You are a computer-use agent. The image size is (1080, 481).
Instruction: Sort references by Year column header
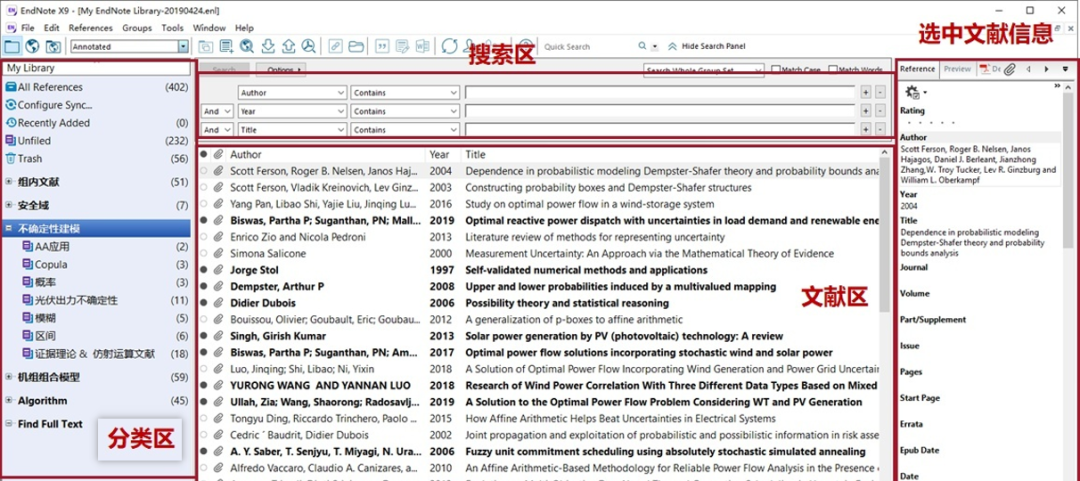pos(439,154)
